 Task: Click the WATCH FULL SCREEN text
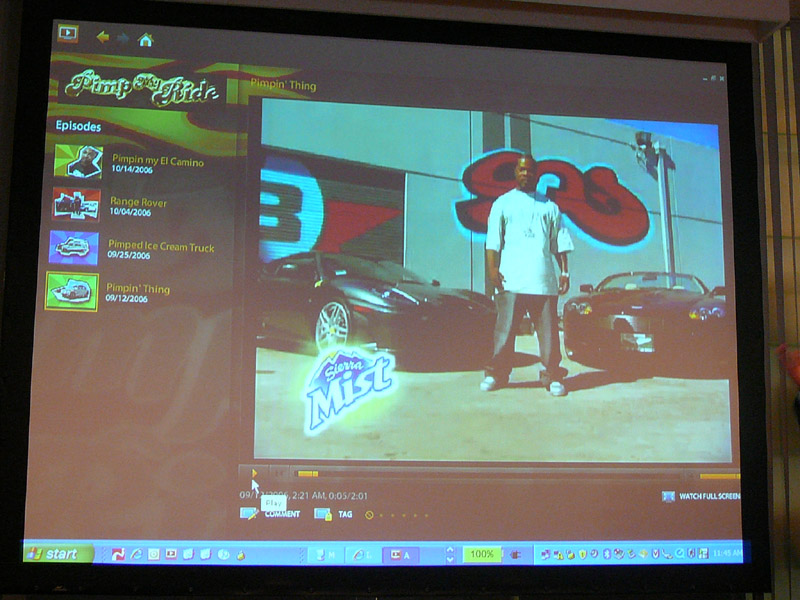coord(710,496)
